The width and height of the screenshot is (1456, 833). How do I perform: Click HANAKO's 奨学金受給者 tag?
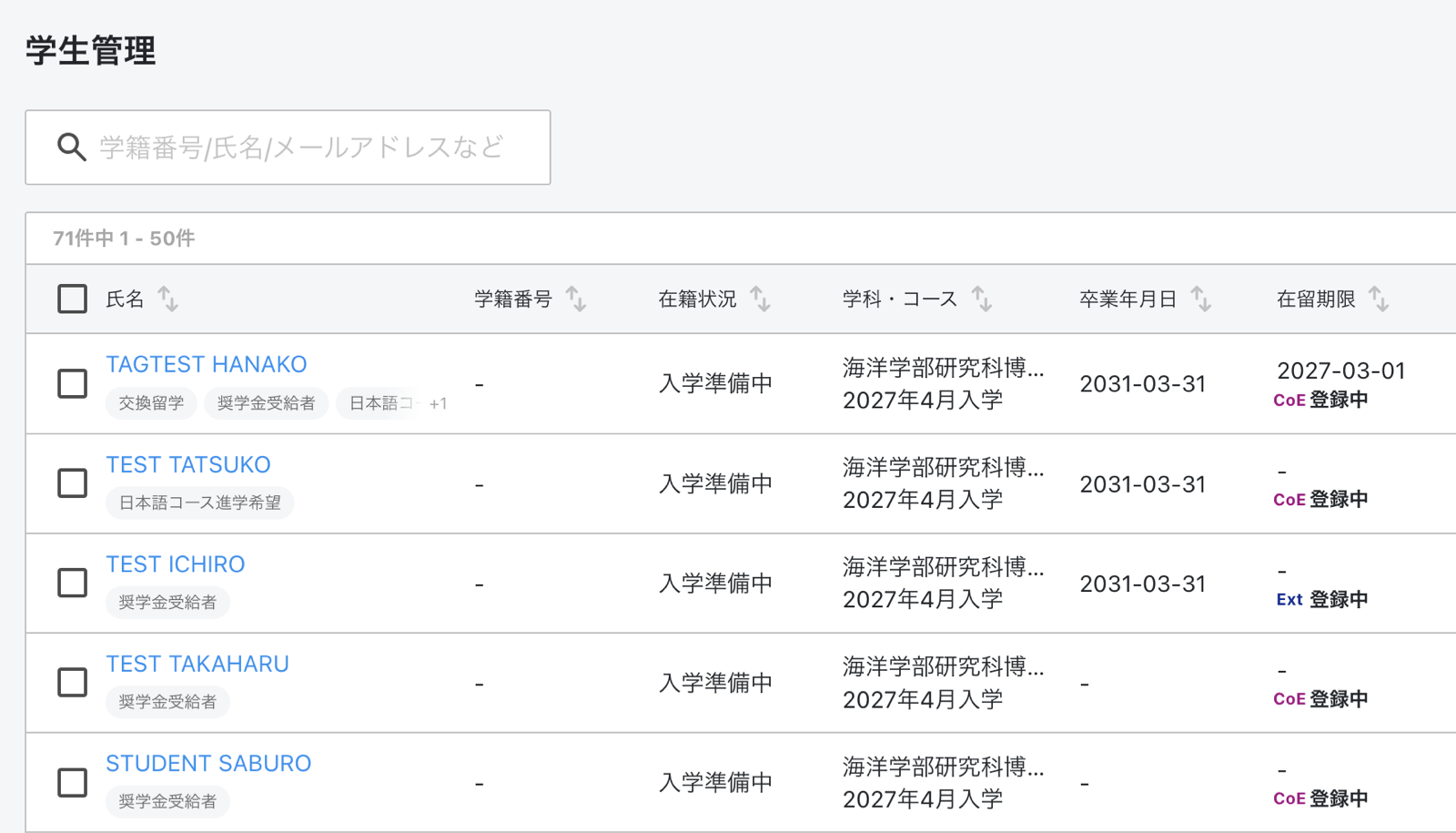[266, 403]
